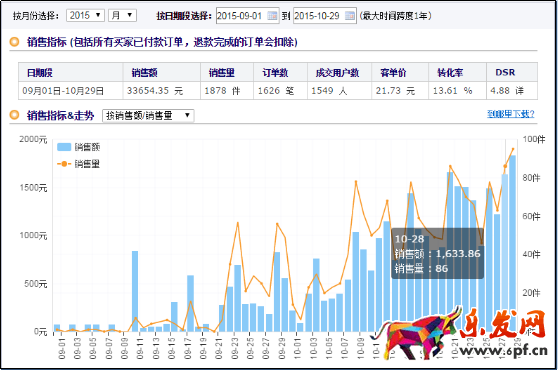Toggle the 销售量 legend orange marker
Screen dimensions: 558x371
point(64,164)
